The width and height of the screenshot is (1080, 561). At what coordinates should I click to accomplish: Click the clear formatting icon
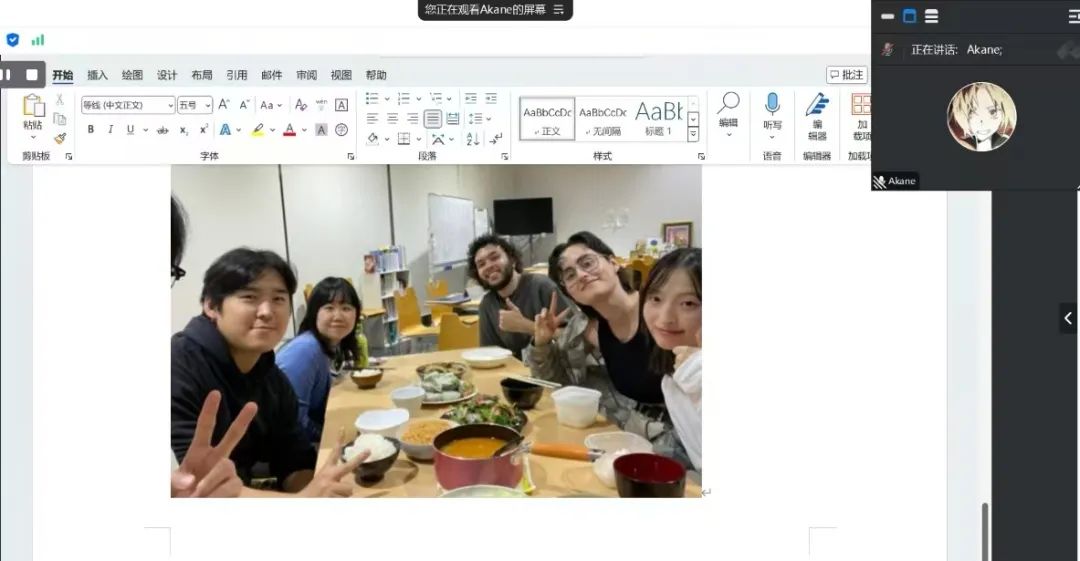tap(301, 105)
